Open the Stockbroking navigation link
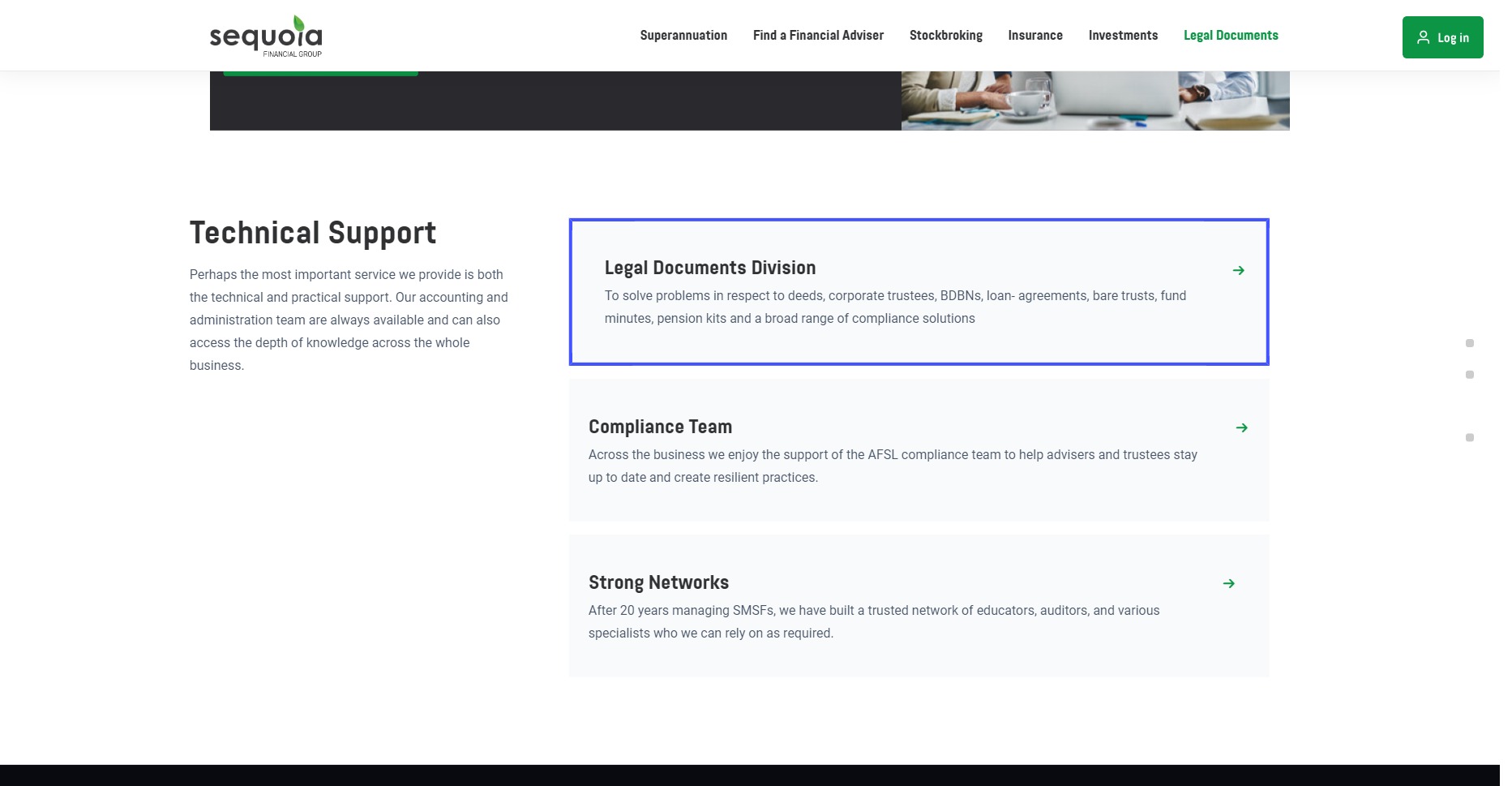Image resolution: width=1512 pixels, height=786 pixels. pos(945,36)
